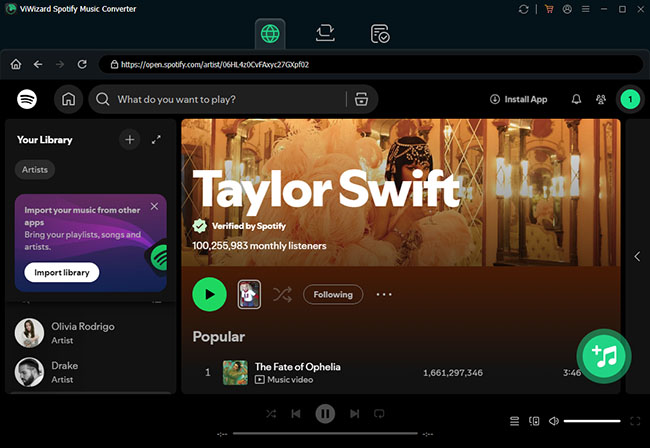Open connect to a device icon

[x=534, y=421]
